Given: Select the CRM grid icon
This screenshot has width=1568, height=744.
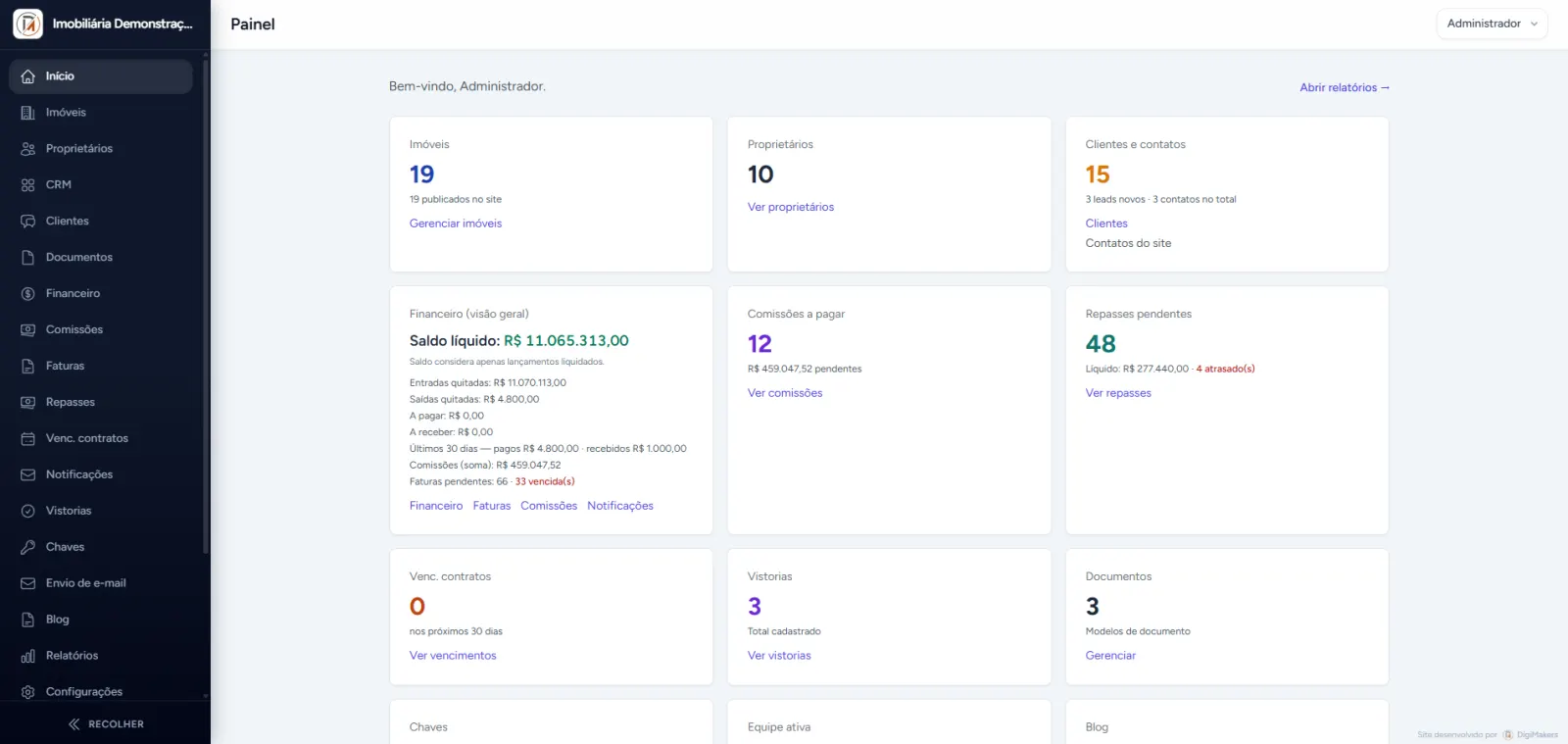Looking at the screenshot, I should (27, 185).
